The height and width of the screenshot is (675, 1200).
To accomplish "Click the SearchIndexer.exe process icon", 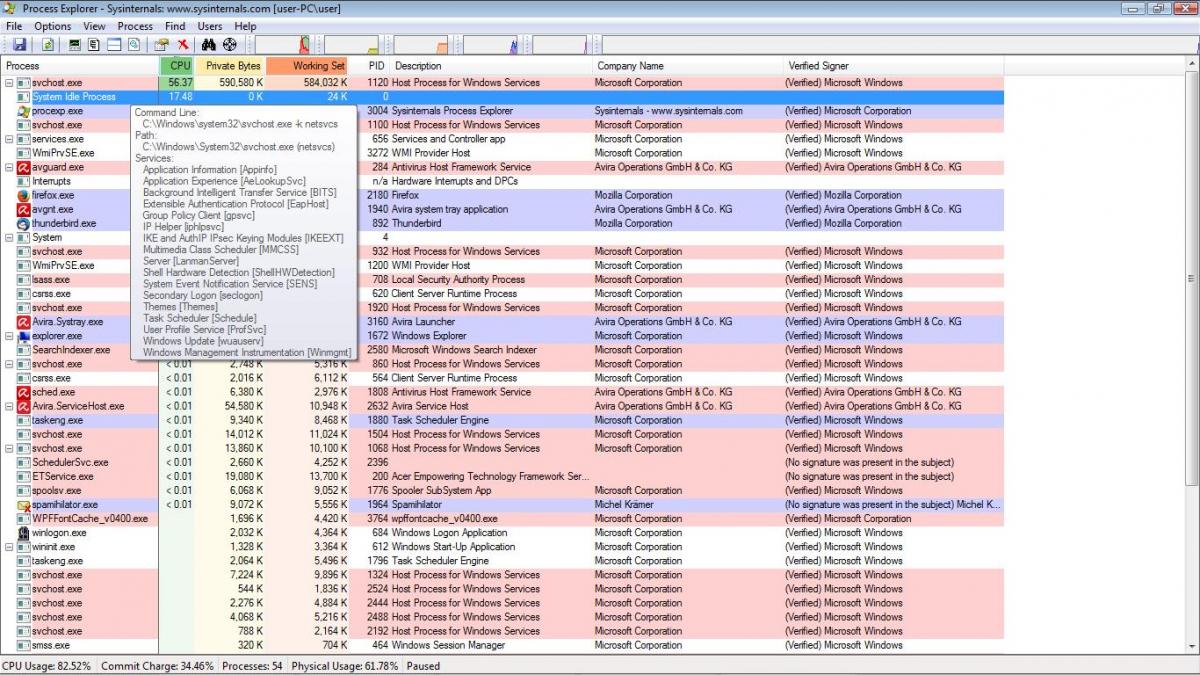I will [24, 350].
